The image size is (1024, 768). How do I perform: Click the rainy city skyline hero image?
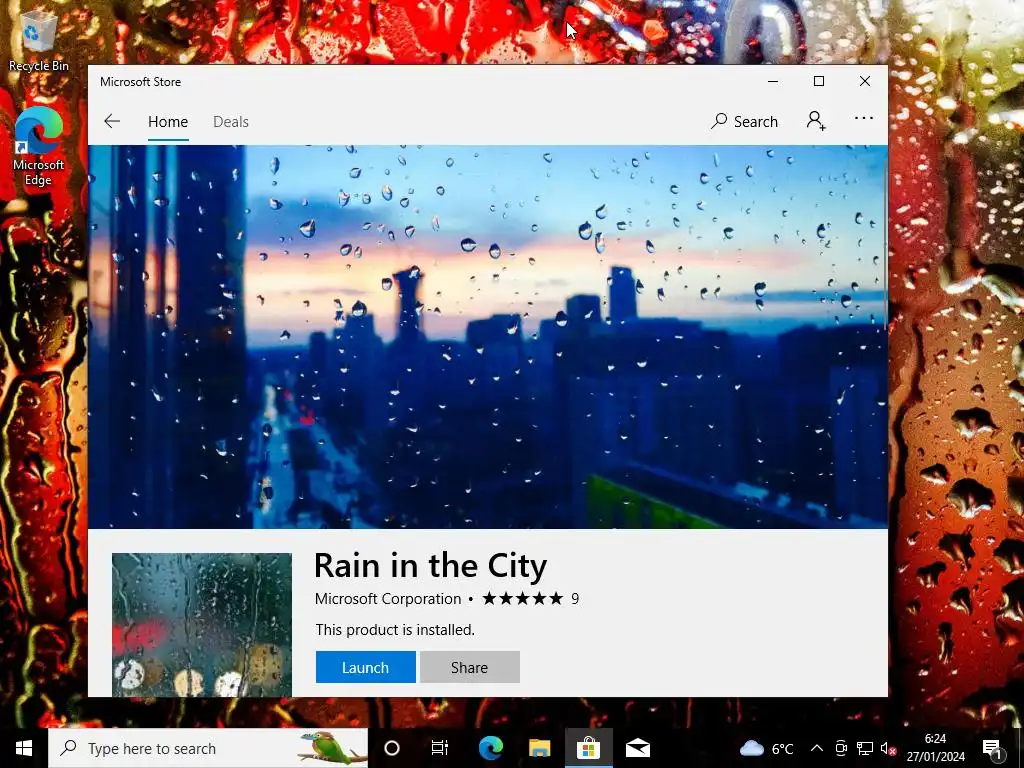click(486, 337)
